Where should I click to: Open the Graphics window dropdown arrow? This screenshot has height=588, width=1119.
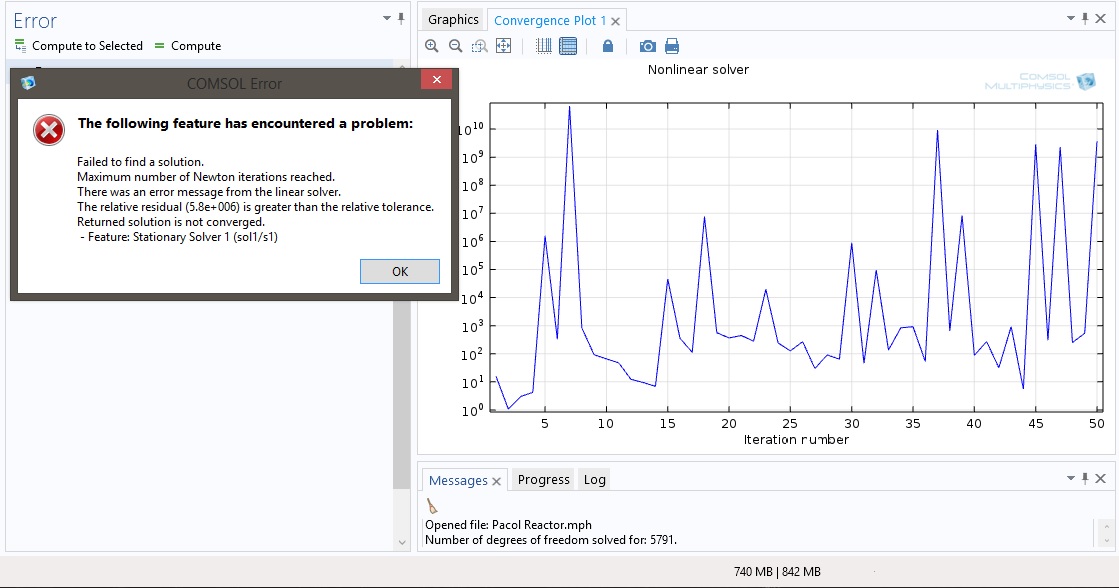[1071, 18]
